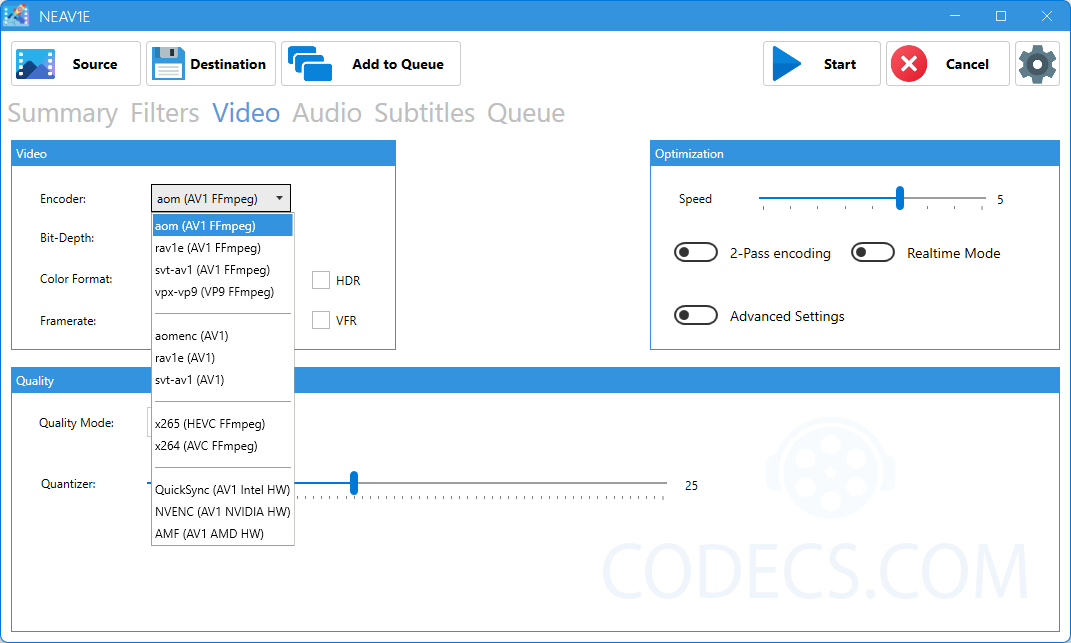Image resolution: width=1071 pixels, height=643 pixels.
Task: Click the Start button text
Action: click(839, 64)
